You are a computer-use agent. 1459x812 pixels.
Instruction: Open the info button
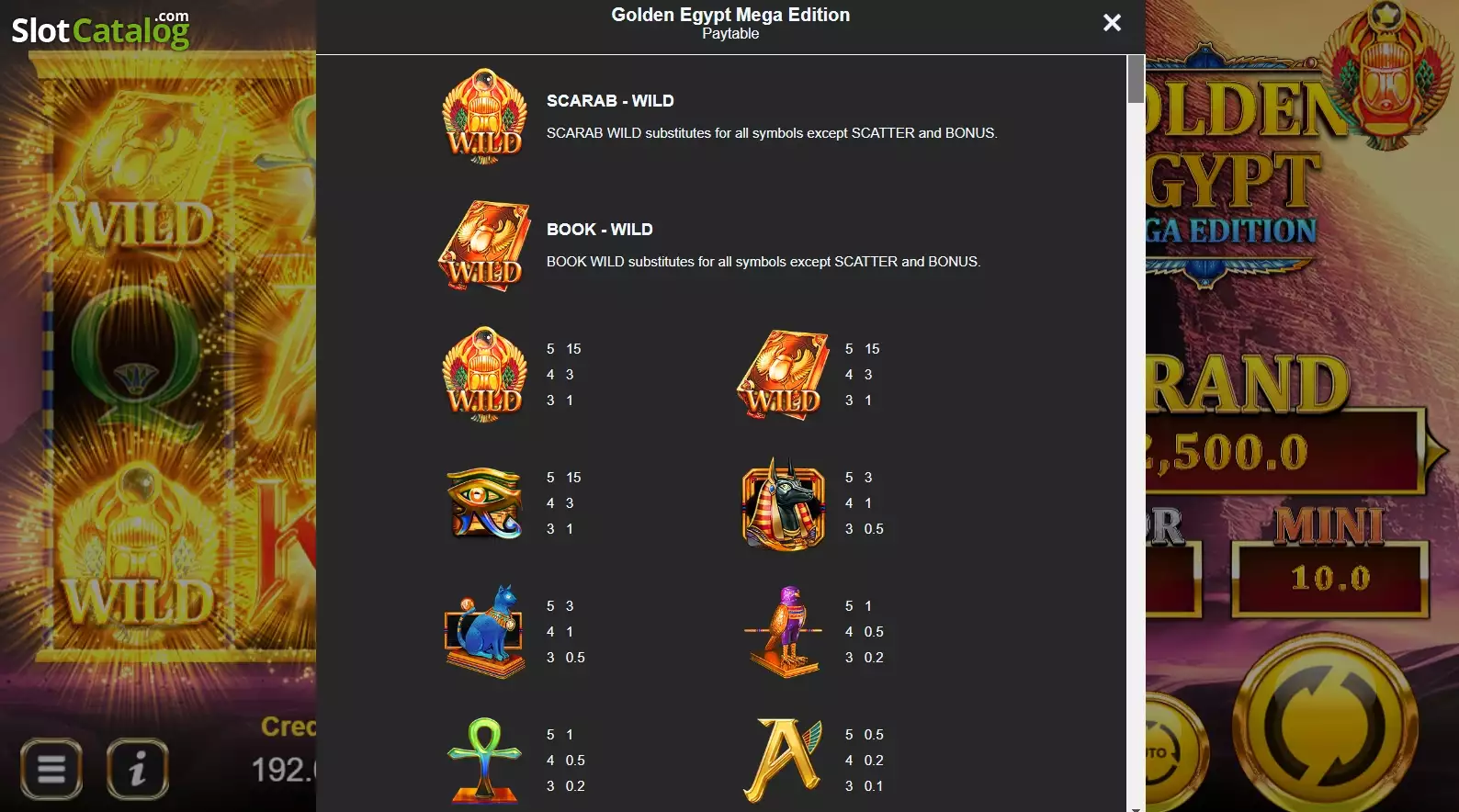tap(138, 768)
